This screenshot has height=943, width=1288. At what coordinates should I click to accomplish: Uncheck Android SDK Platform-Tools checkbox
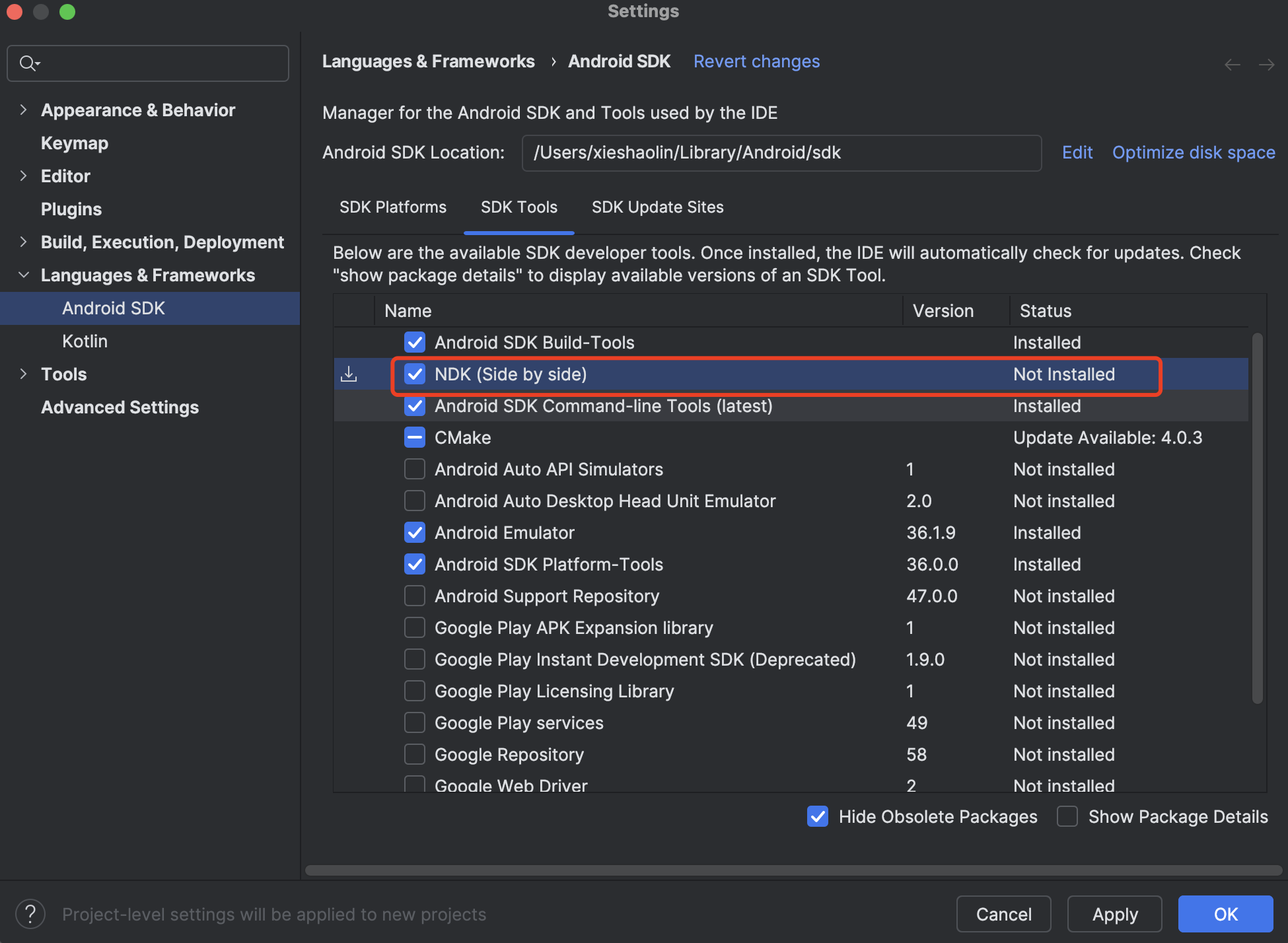[x=415, y=565]
